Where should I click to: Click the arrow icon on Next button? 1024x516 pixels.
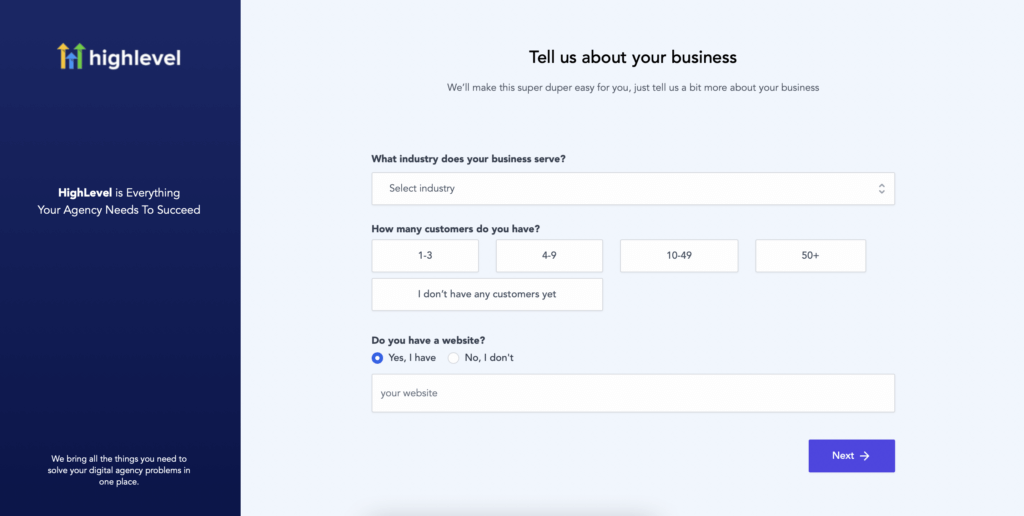(x=865, y=456)
